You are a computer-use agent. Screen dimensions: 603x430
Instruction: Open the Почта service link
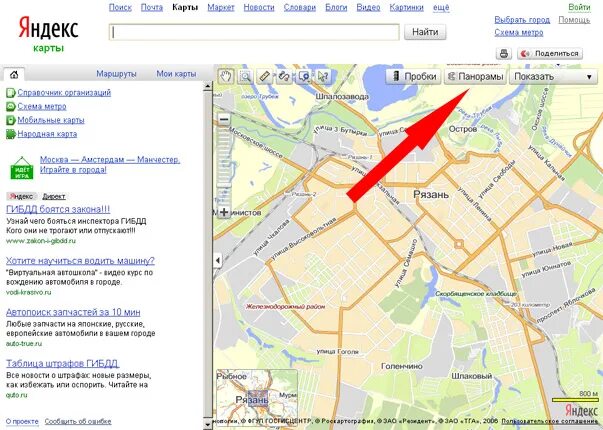[152, 7]
